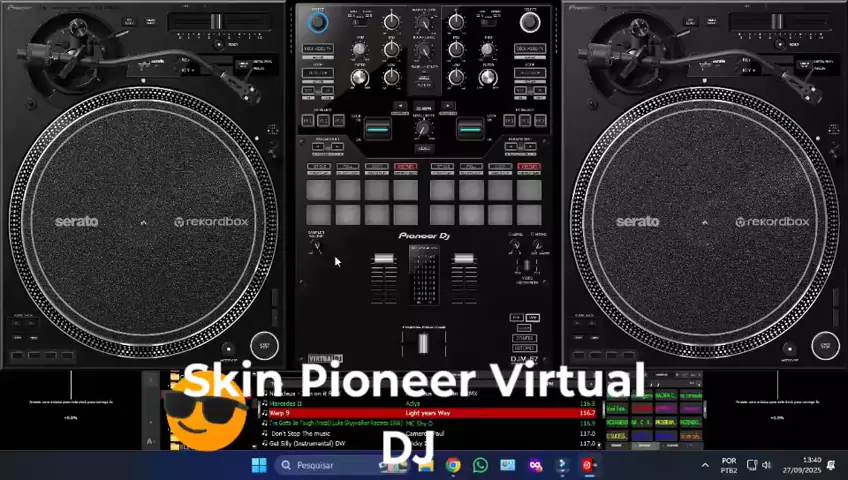The width and height of the screenshot is (848, 480).
Task: Click the beat right arrow button on mixer
Action: (448, 106)
